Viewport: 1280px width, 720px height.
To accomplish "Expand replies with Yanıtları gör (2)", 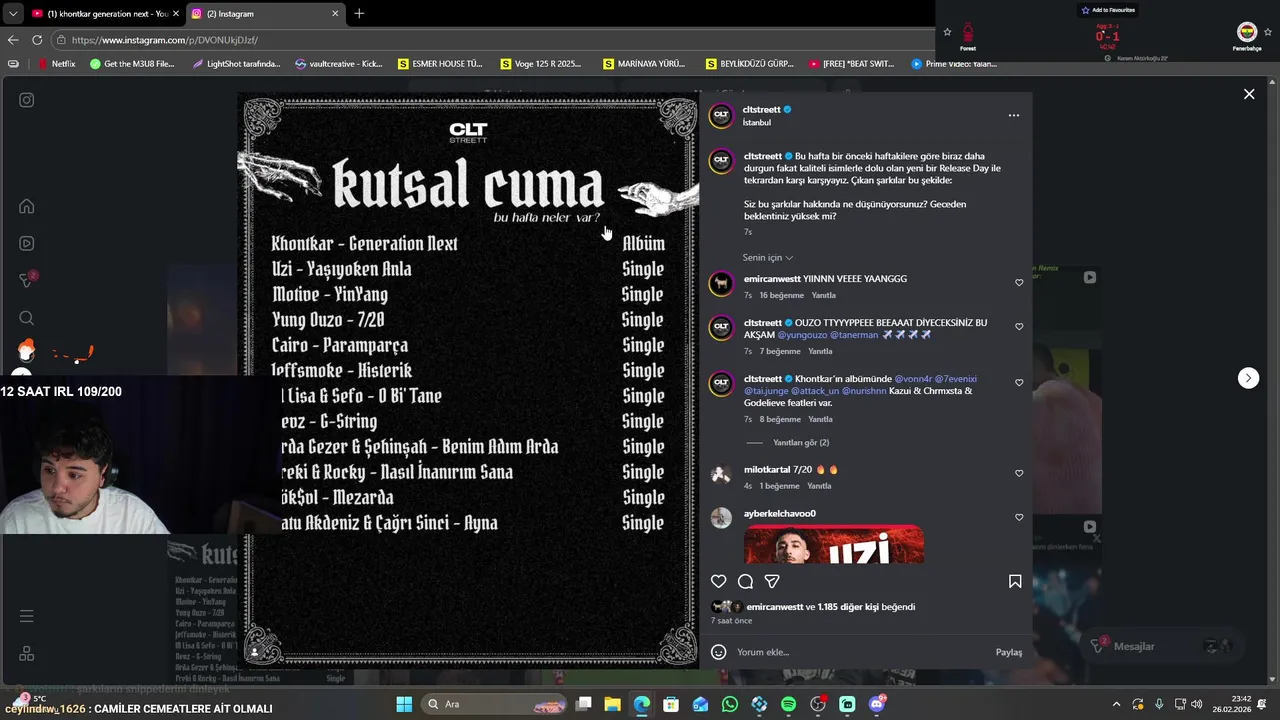I will pos(801,442).
